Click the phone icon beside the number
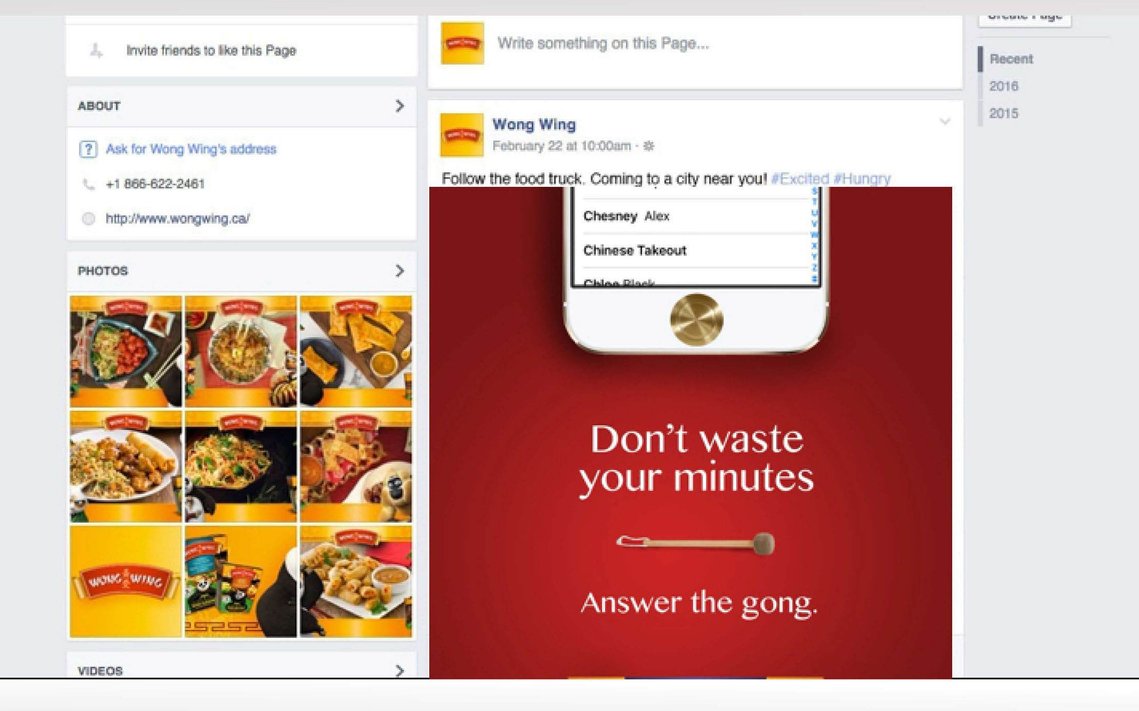 click(89, 184)
